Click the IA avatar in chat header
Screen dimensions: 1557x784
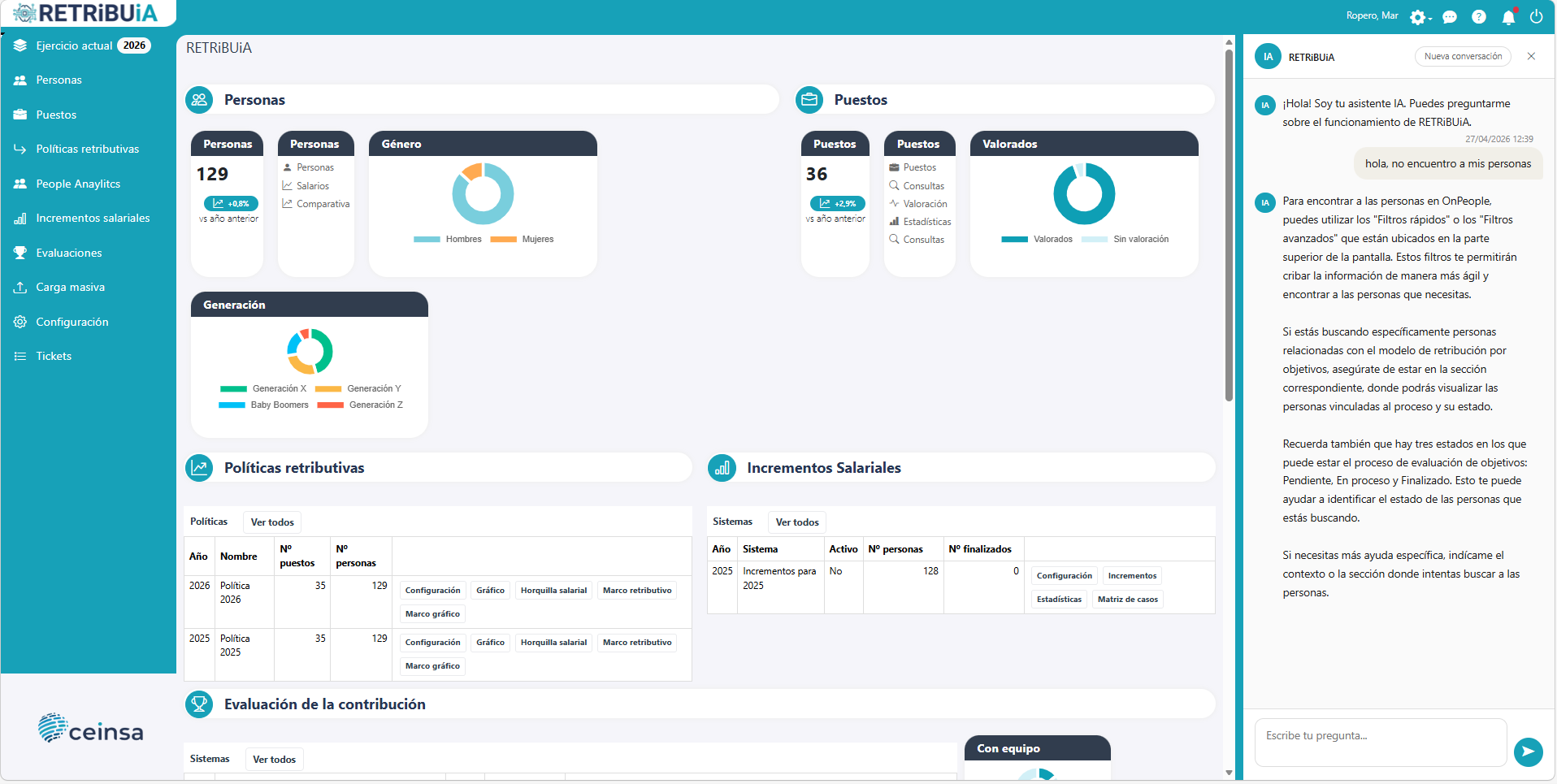1268,57
